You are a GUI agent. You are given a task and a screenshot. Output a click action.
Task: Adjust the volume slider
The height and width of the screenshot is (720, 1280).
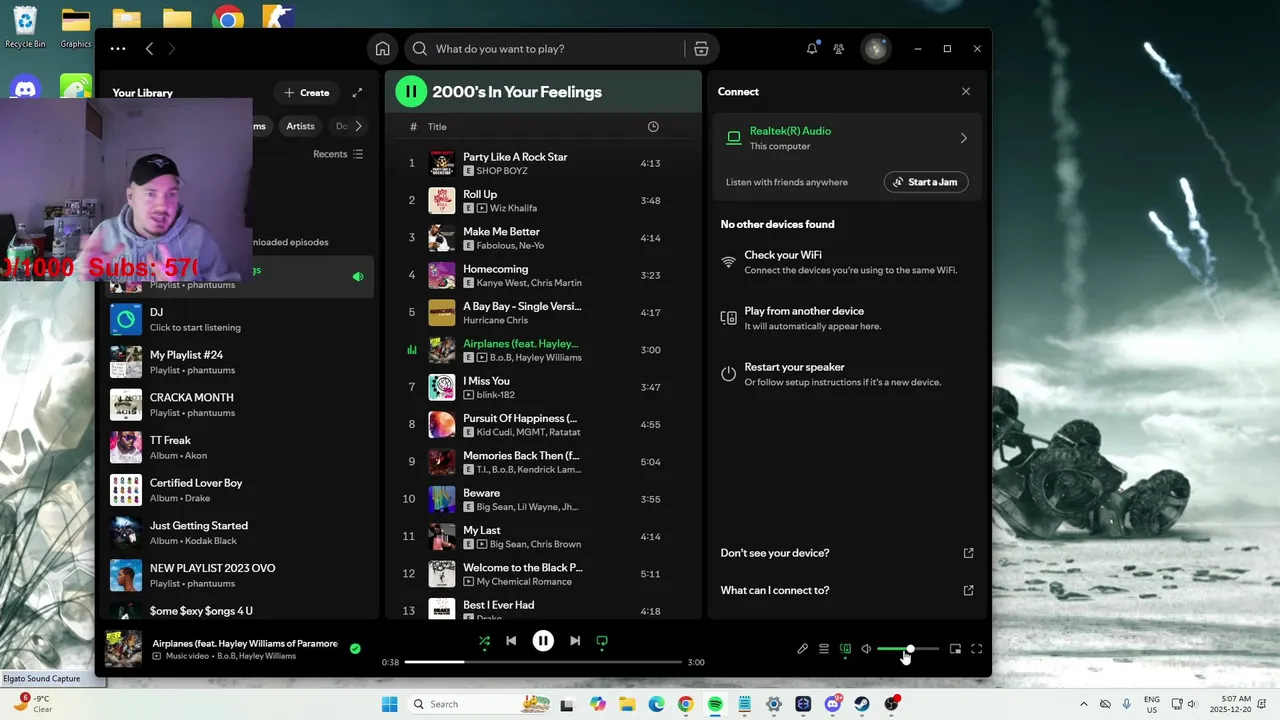[908, 649]
